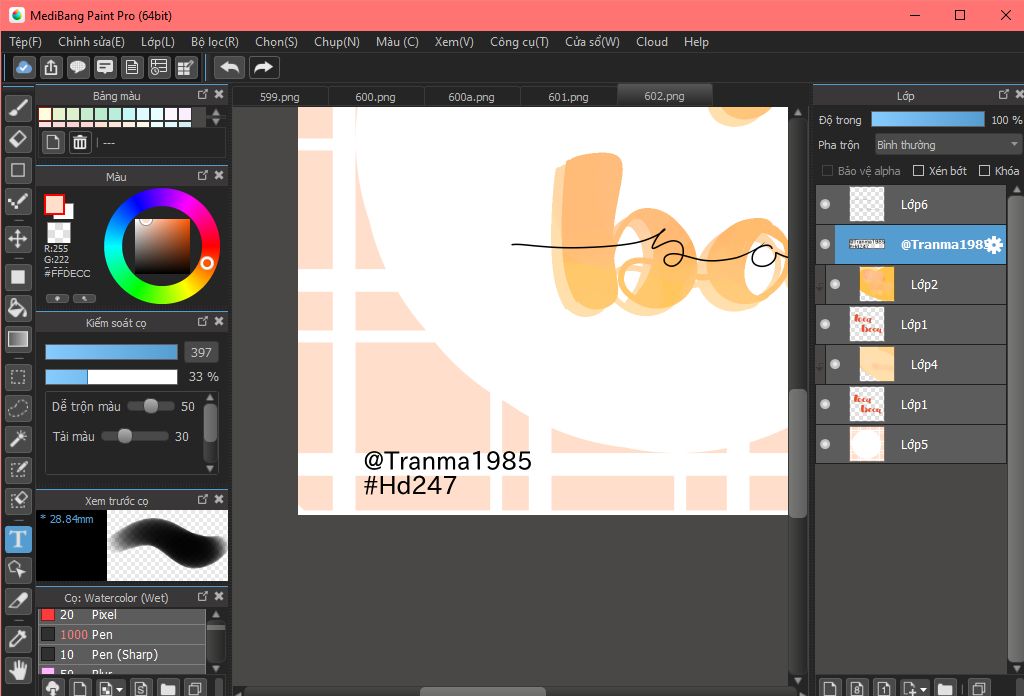1024x696 pixels.
Task: Select the upper Lớp1 layer
Action: pyautogui.click(x=910, y=324)
